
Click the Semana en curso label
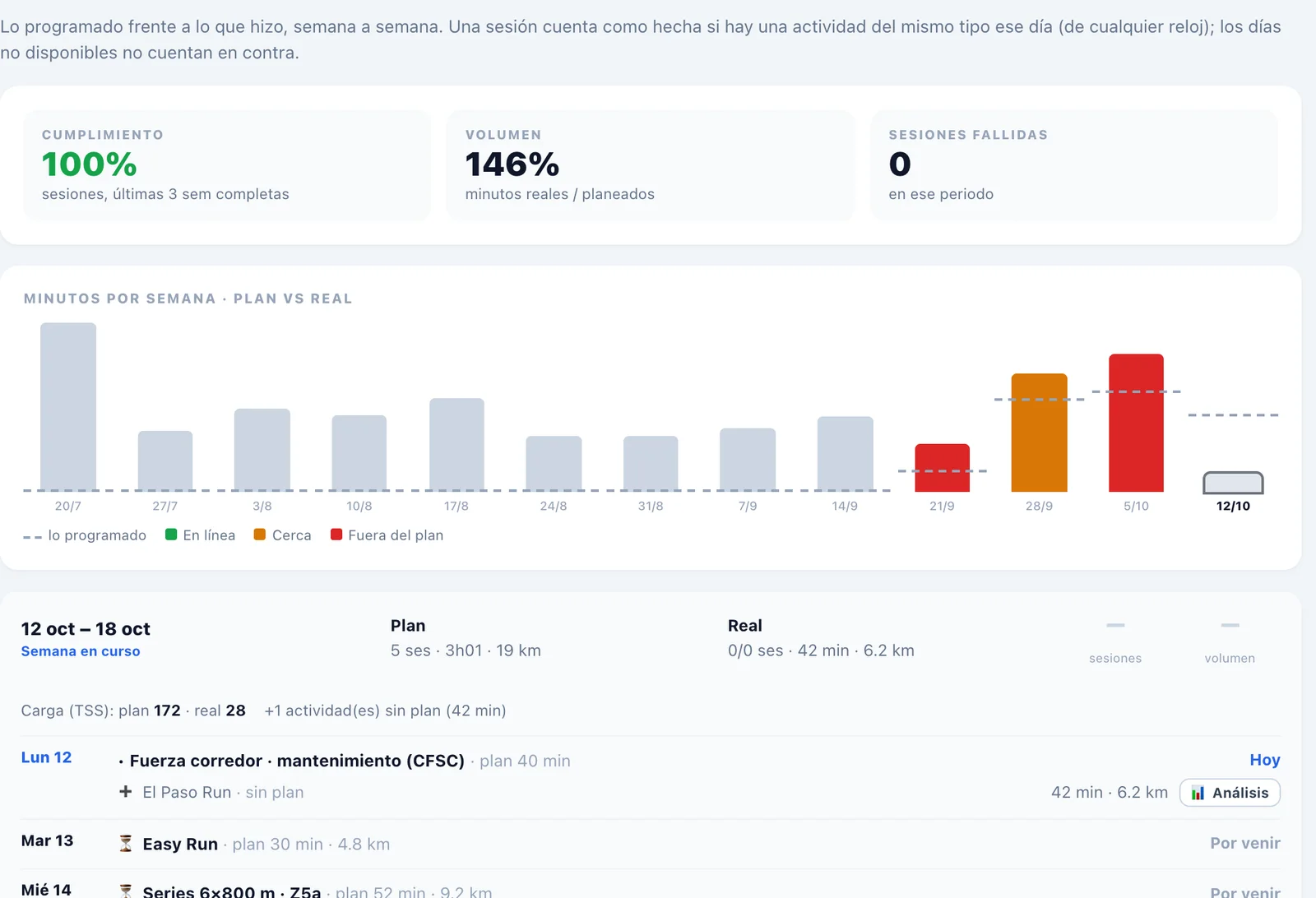81,651
